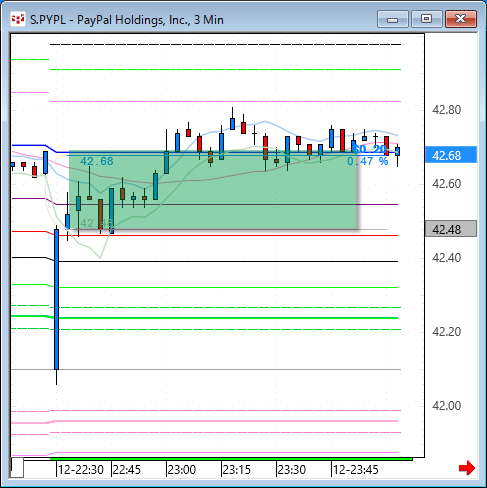Click the window title S.PYPL PayPal Holdings

point(127,20)
